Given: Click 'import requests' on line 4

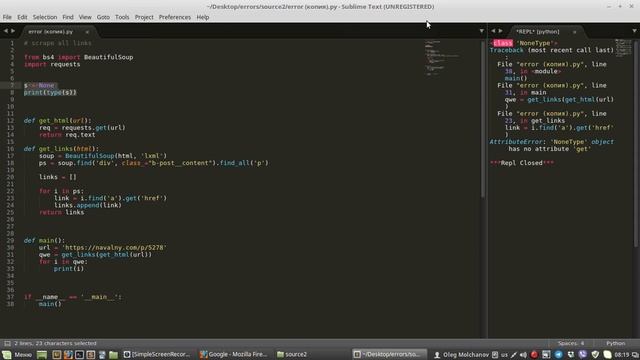Looking at the screenshot, I should pyautogui.click(x=52, y=64).
